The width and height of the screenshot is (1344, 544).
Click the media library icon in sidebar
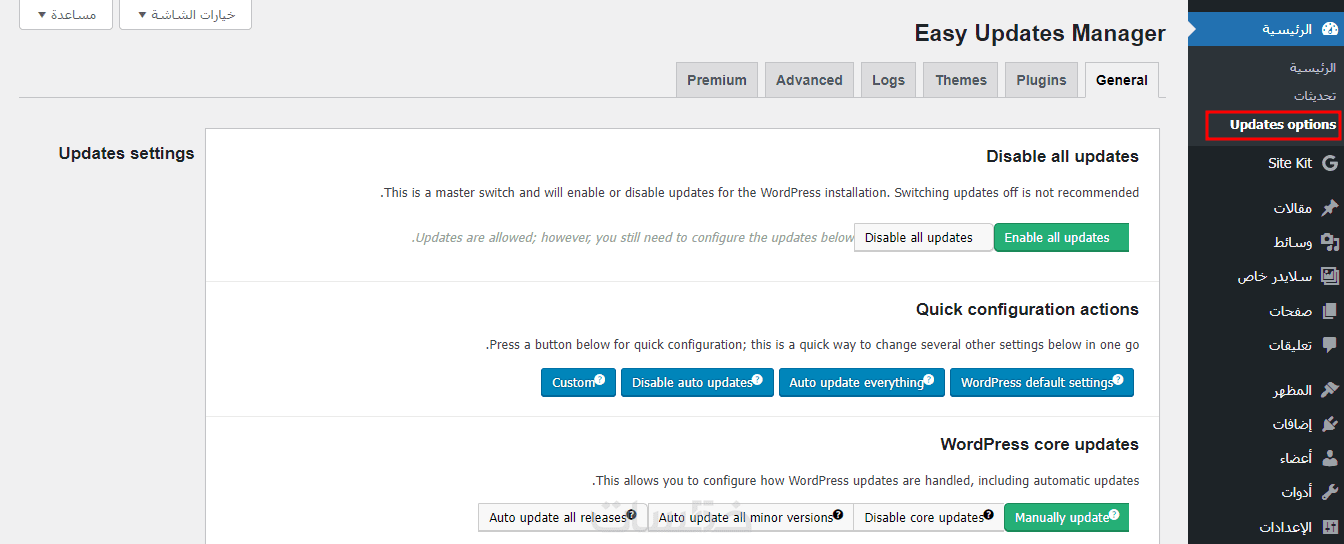click(x=1329, y=242)
